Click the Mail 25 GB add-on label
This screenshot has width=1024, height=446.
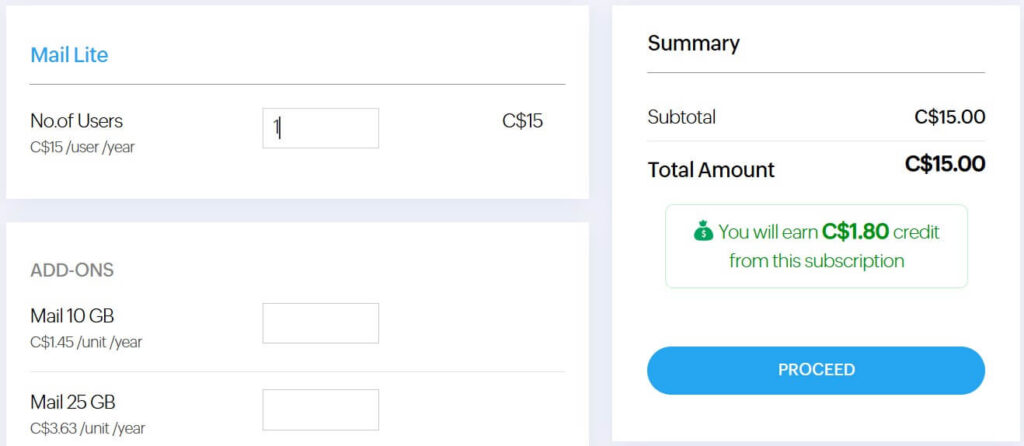[x=73, y=402]
